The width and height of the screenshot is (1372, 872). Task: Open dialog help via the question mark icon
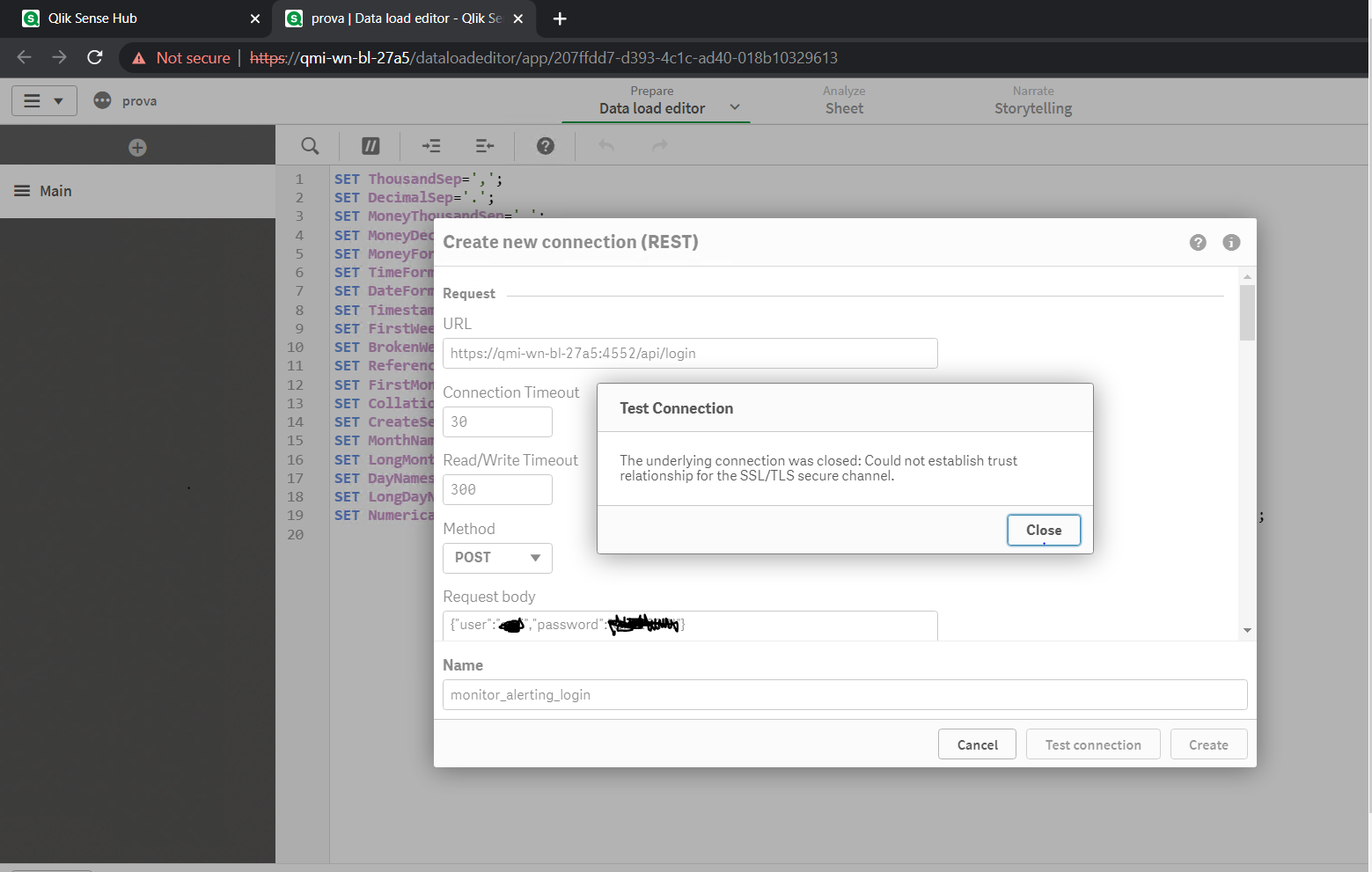click(x=1198, y=242)
